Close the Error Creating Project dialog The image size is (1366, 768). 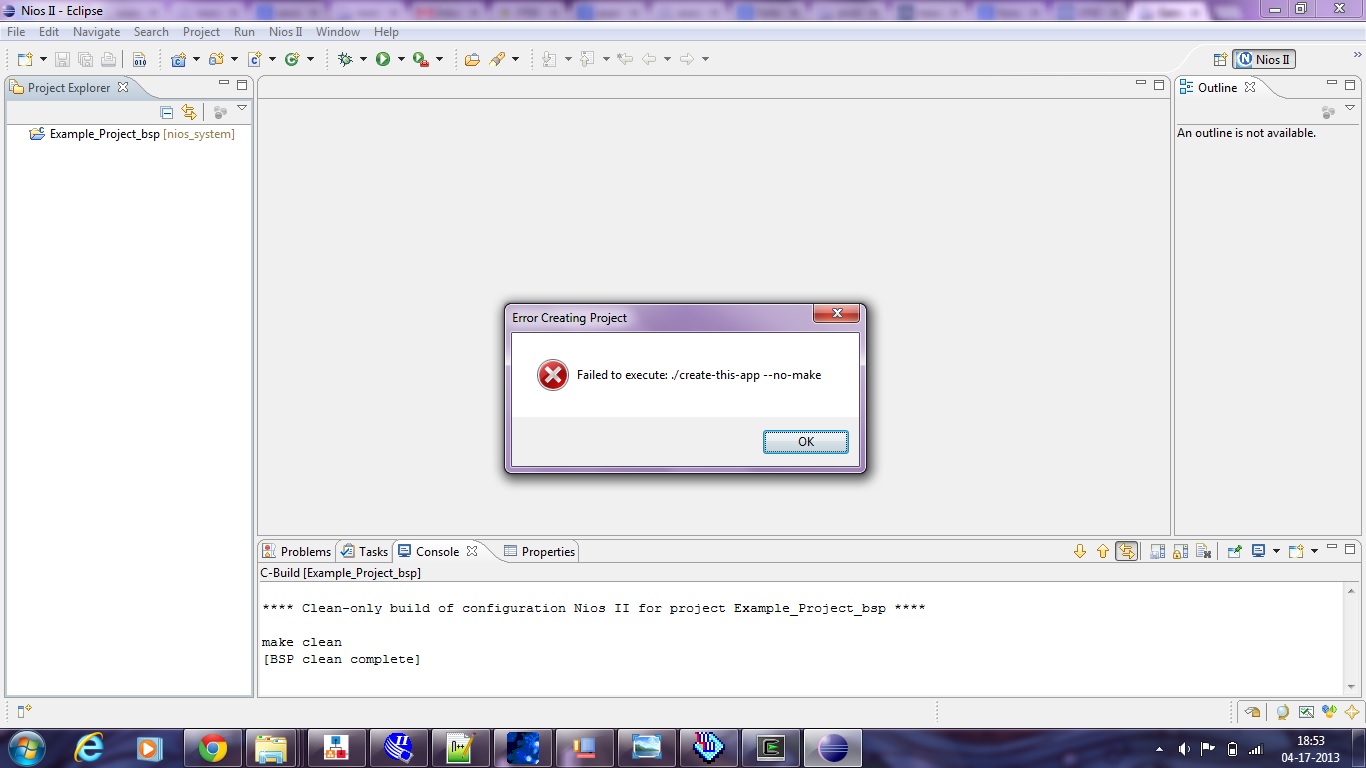(x=836, y=314)
